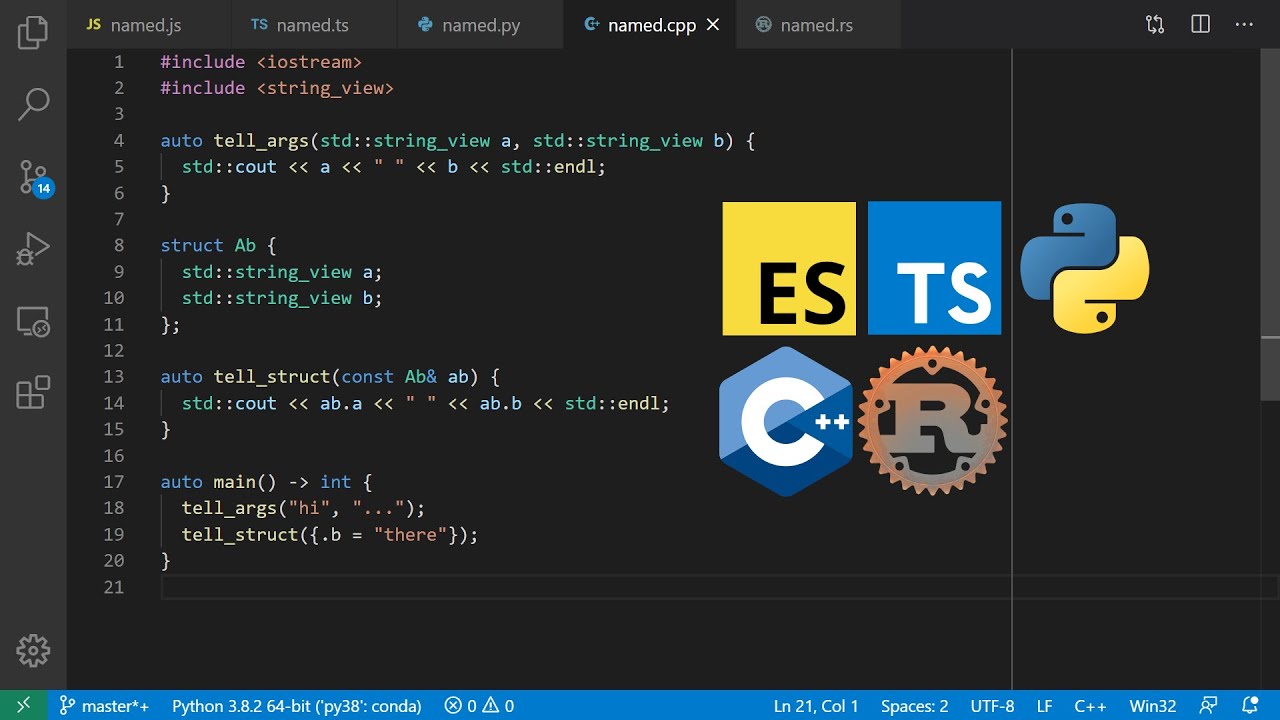Open the Manage gear menu

click(33, 651)
